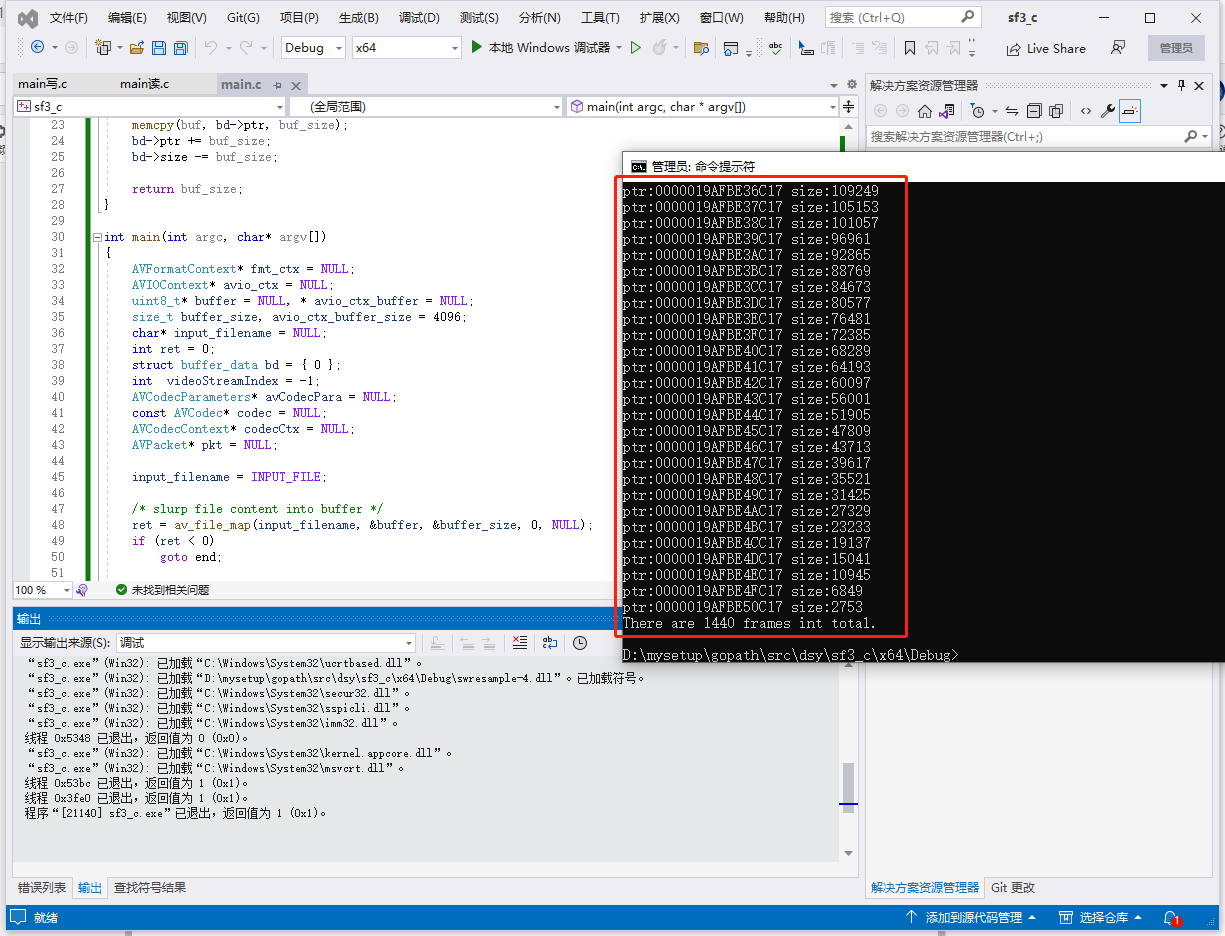This screenshot has height=936, width=1225.
Task: Click the Visual Studio search box
Action: 902,17
